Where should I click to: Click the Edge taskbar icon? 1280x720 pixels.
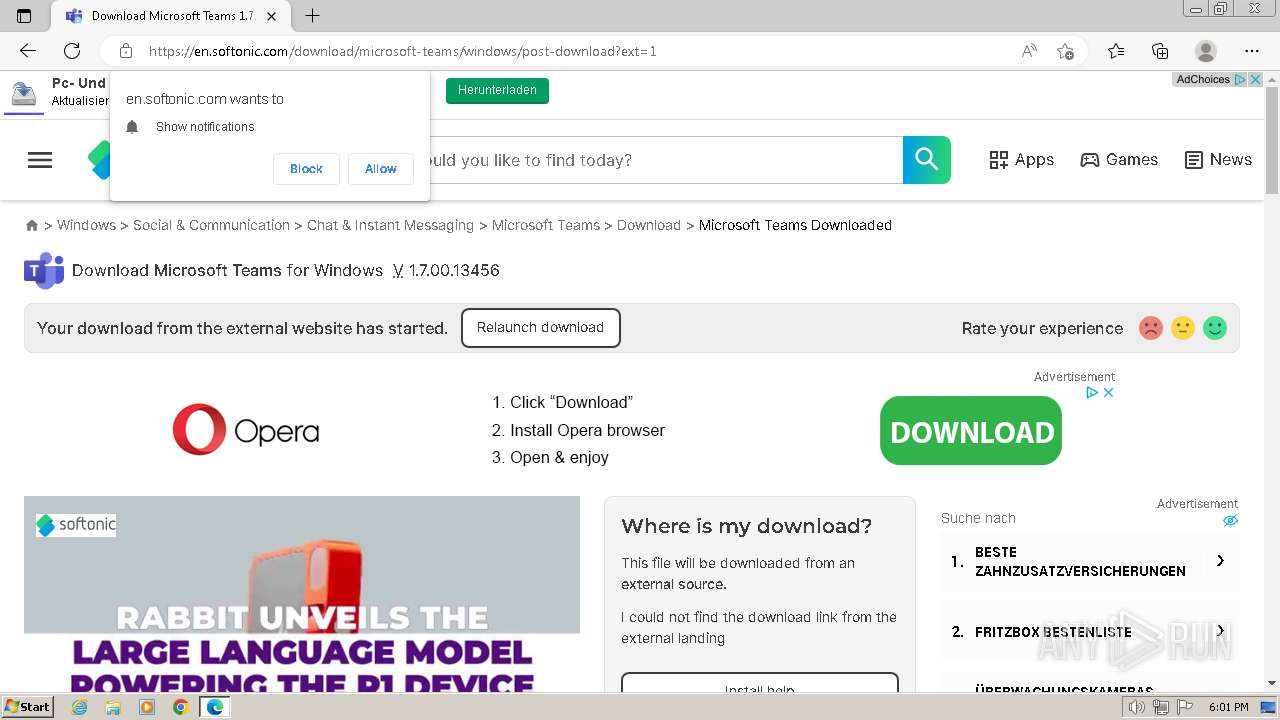pyautogui.click(x=214, y=707)
